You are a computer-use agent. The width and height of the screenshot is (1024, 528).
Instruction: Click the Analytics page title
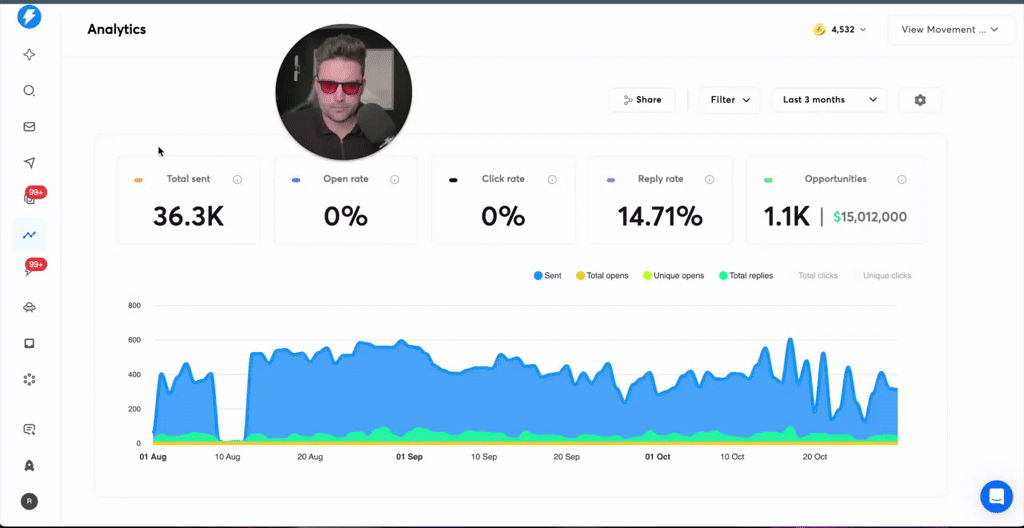tap(116, 29)
